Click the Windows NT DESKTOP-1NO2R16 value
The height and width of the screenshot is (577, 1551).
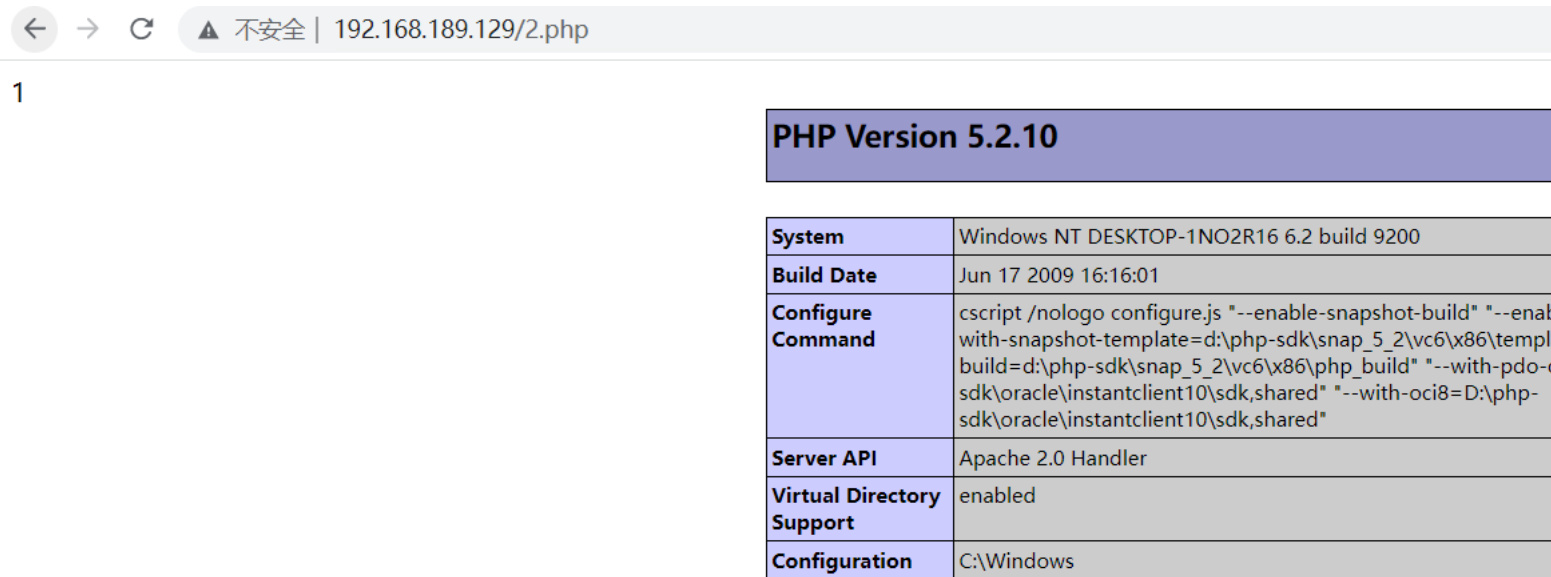click(1188, 238)
